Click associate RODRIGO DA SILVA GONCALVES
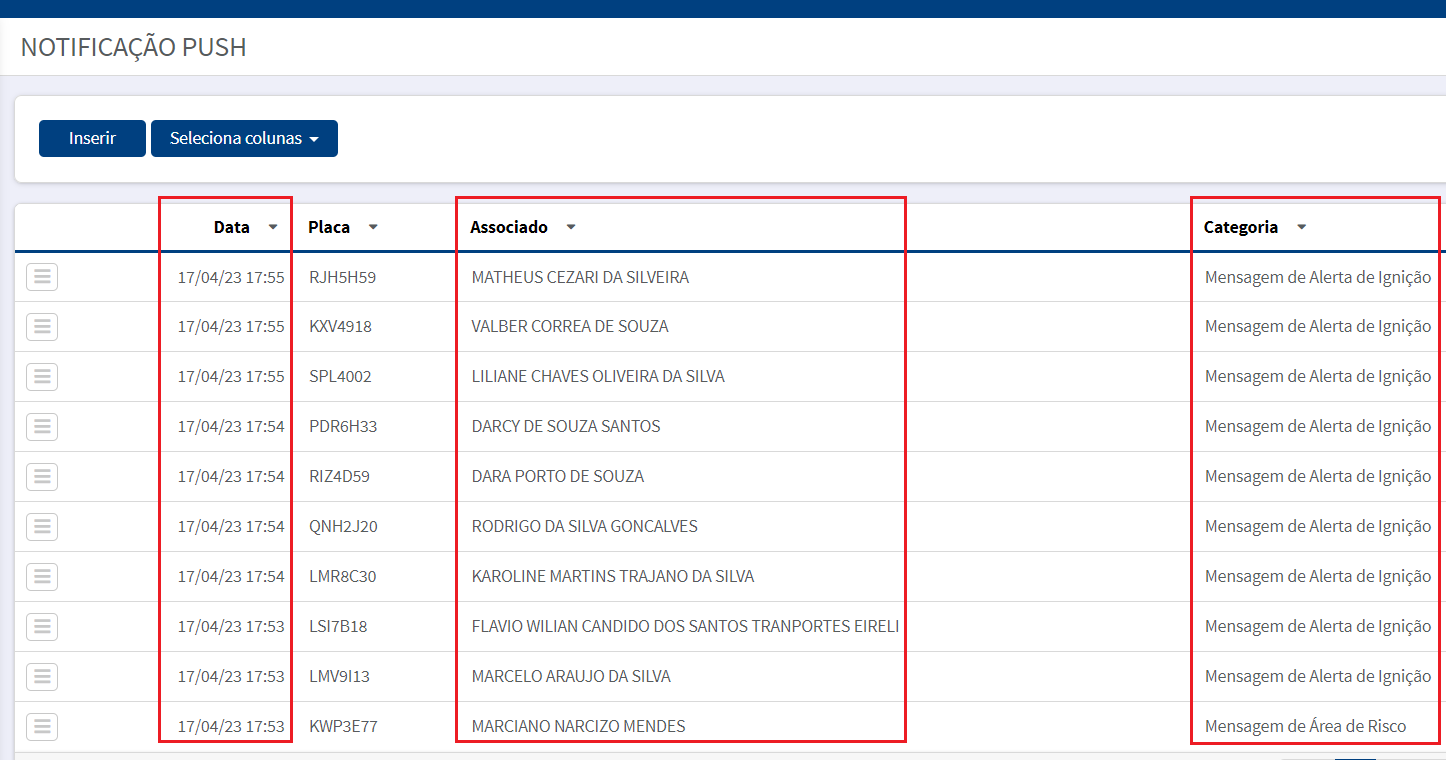Image resolution: width=1446 pixels, height=760 pixels. [585, 527]
